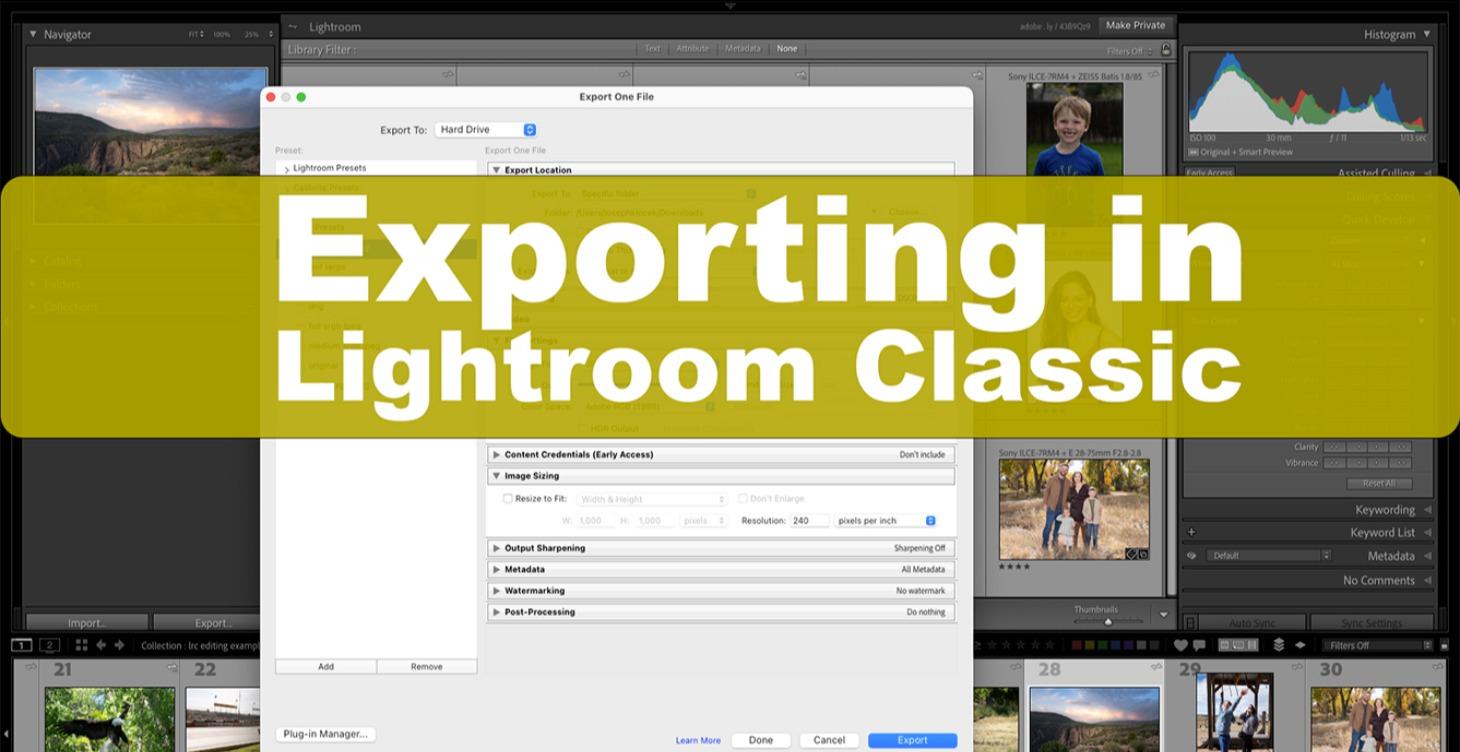Click the diamond-shaped filter icon in filmstrip bar
The width and height of the screenshot is (1460, 752).
1301,645
